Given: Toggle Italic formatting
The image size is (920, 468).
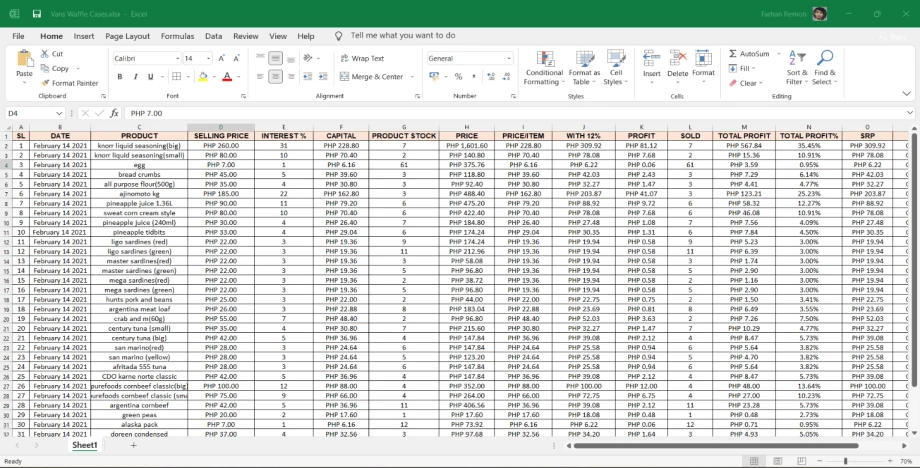Looking at the screenshot, I should click(x=134, y=77).
